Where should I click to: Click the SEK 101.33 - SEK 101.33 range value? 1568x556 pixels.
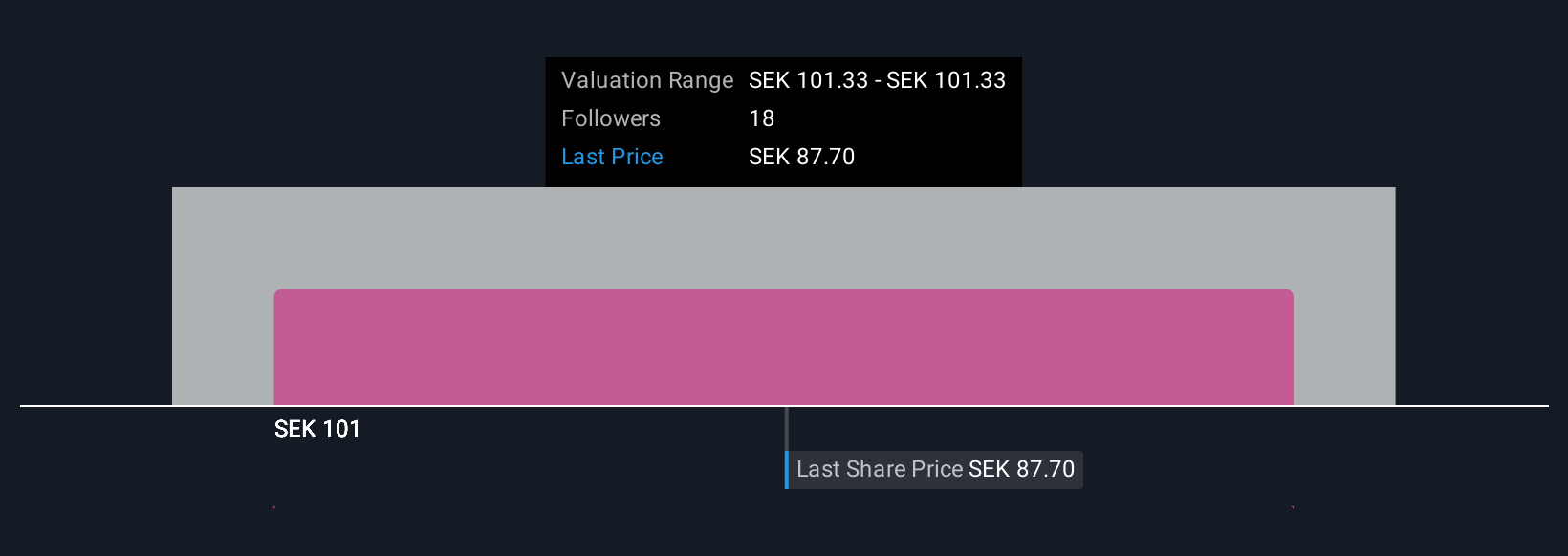pyautogui.click(x=877, y=80)
